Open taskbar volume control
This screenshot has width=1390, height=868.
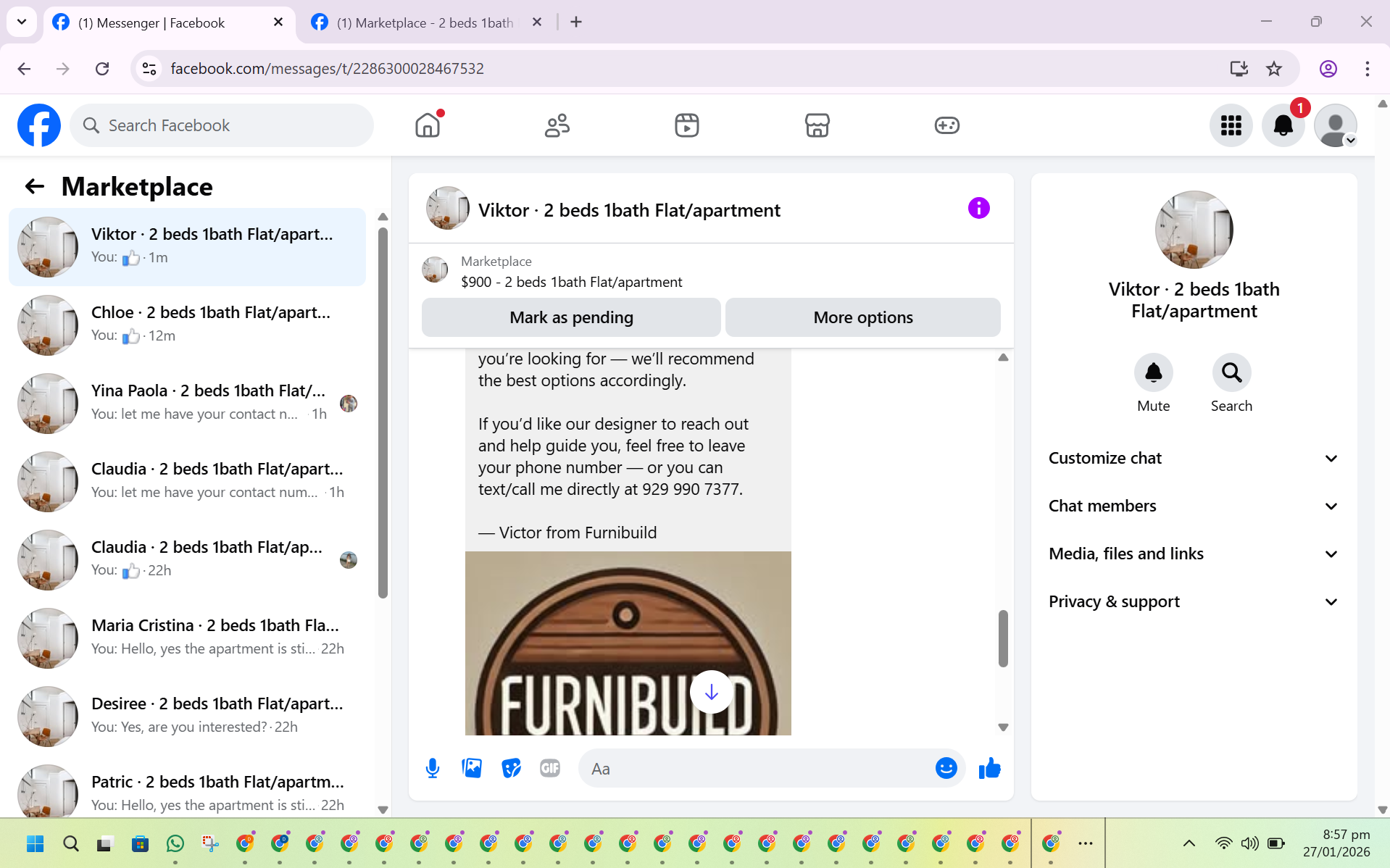1249,843
